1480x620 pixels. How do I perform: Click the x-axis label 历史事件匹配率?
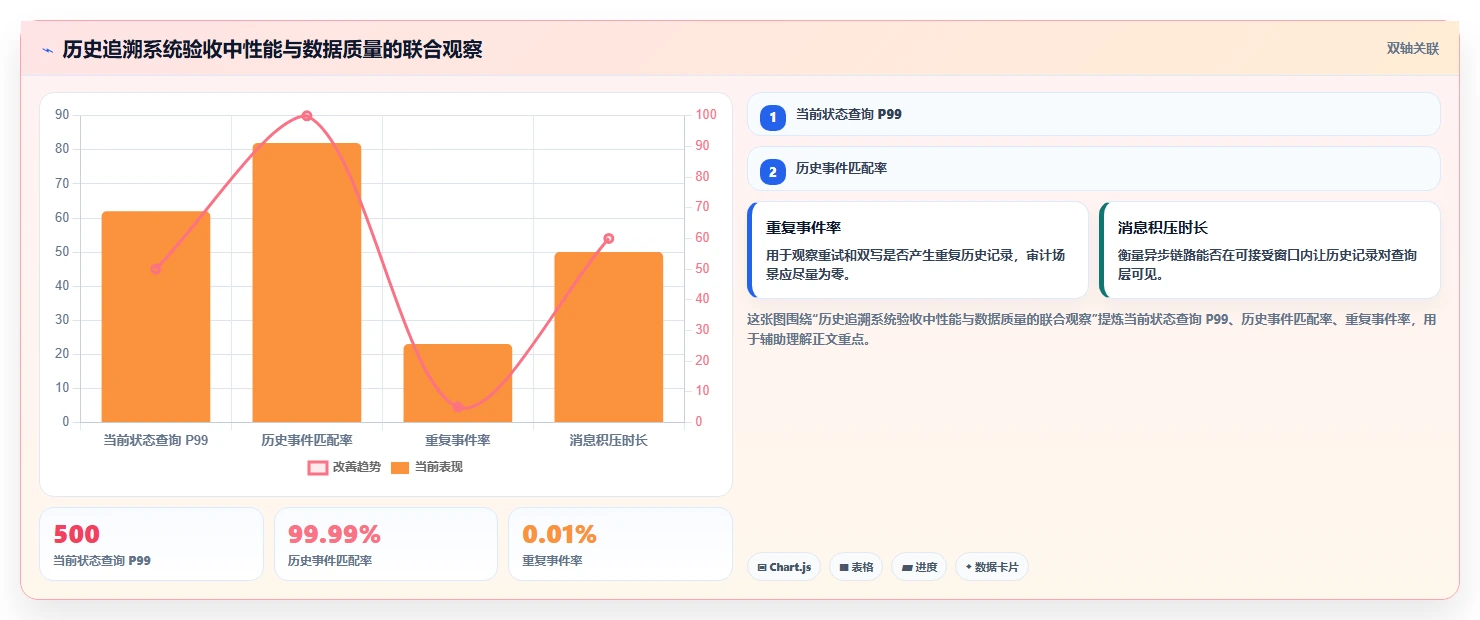click(307, 440)
